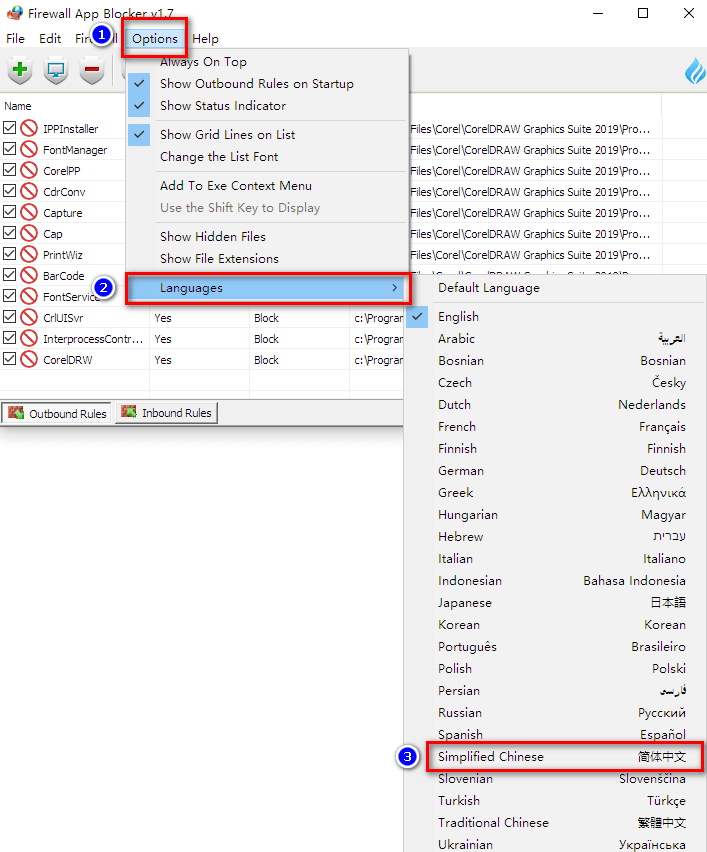This screenshot has width=707, height=852.
Task: Select Dutch Nederlands language
Action: pos(555,405)
